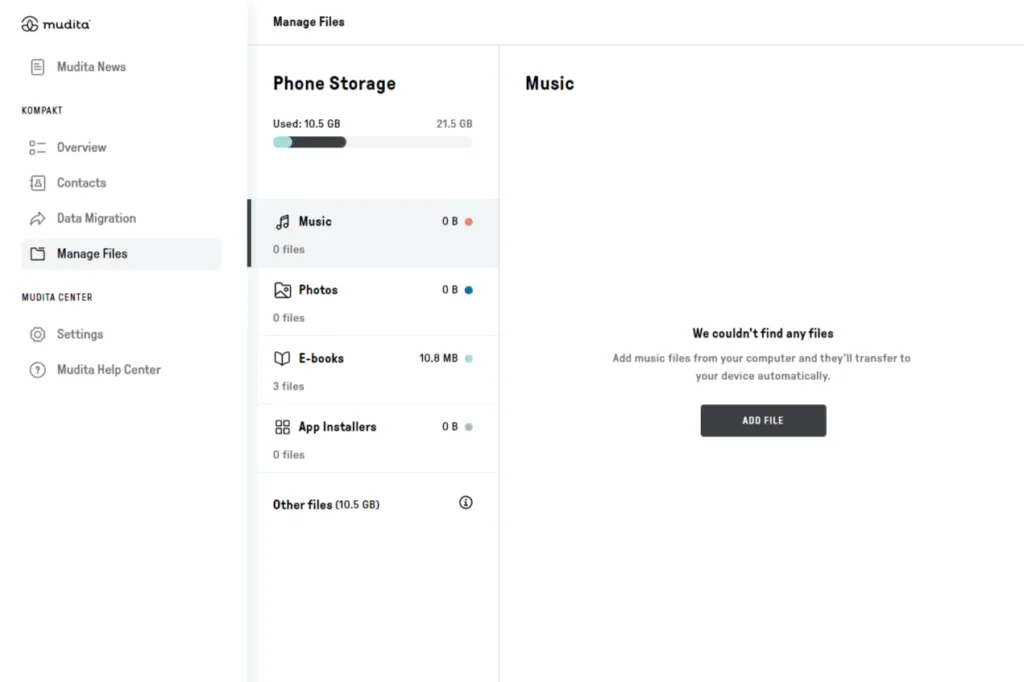Image resolution: width=1024 pixels, height=682 pixels.
Task: Click the Mudita logo in the top corner
Action: click(x=55, y=23)
